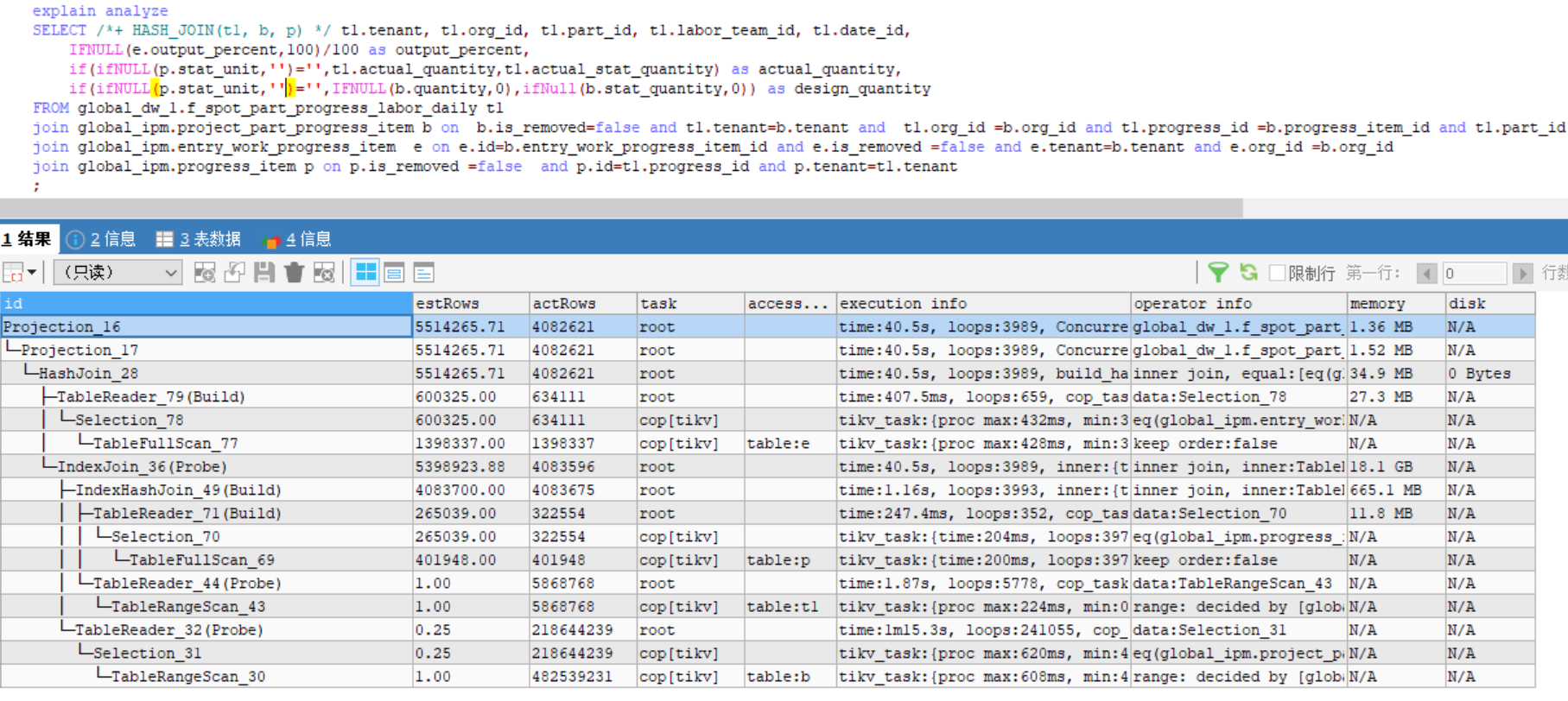Image resolution: width=1568 pixels, height=701 pixels.
Task: Switch to text view mode
Action: pyautogui.click(x=423, y=273)
